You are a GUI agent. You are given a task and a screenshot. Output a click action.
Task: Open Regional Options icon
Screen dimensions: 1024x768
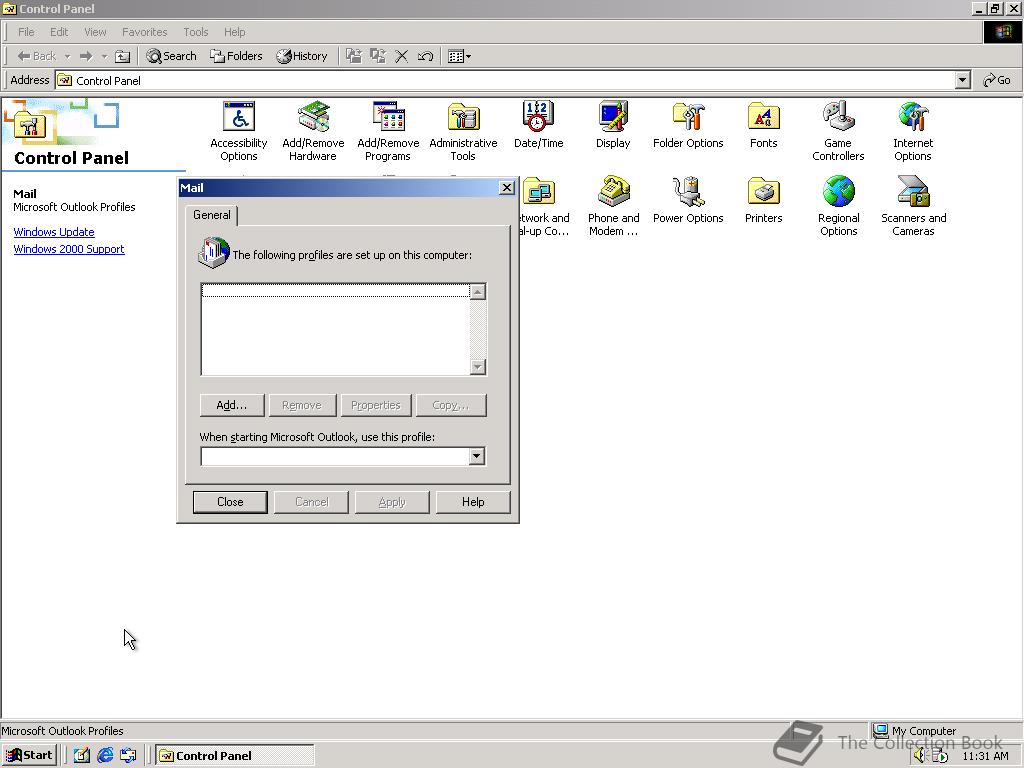[839, 206]
